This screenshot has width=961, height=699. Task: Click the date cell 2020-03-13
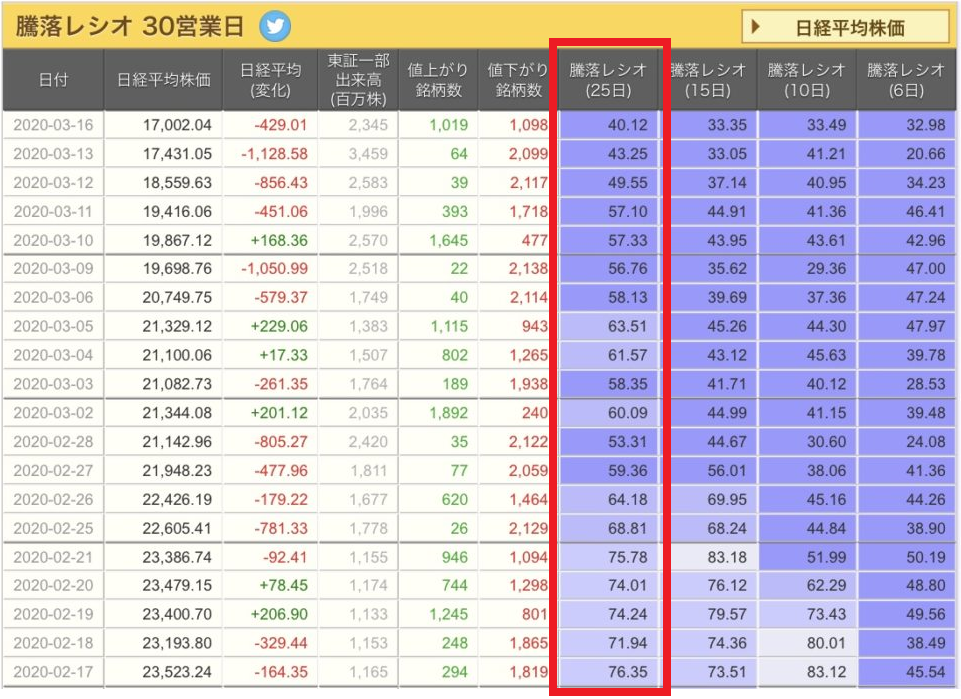tap(53, 154)
